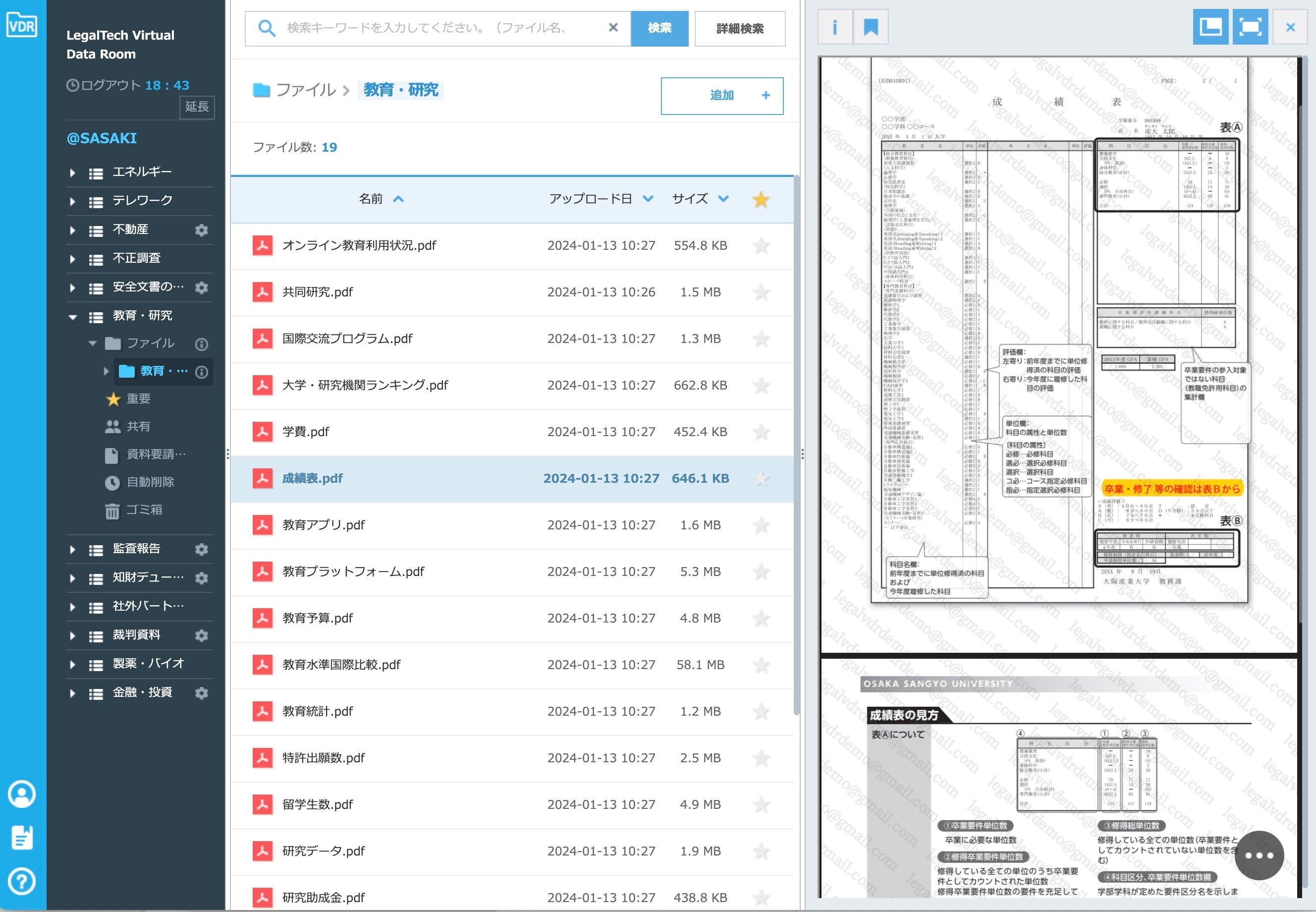The height and width of the screenshot is (912, 1316).
Task: Open the 重要 favorites menu item
Action: point(138,399)
